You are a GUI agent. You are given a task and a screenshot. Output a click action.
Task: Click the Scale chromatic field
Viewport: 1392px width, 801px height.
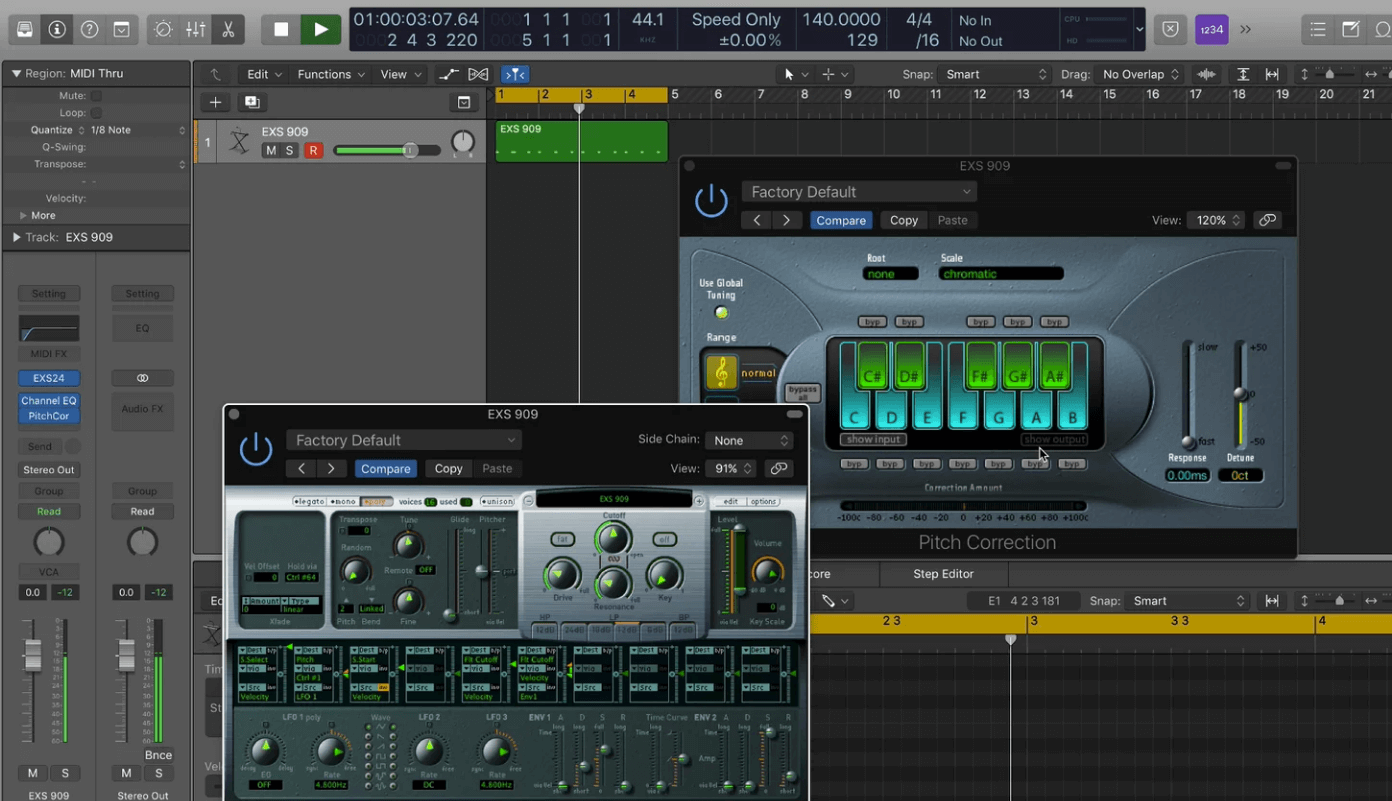tap(1000, 273)
